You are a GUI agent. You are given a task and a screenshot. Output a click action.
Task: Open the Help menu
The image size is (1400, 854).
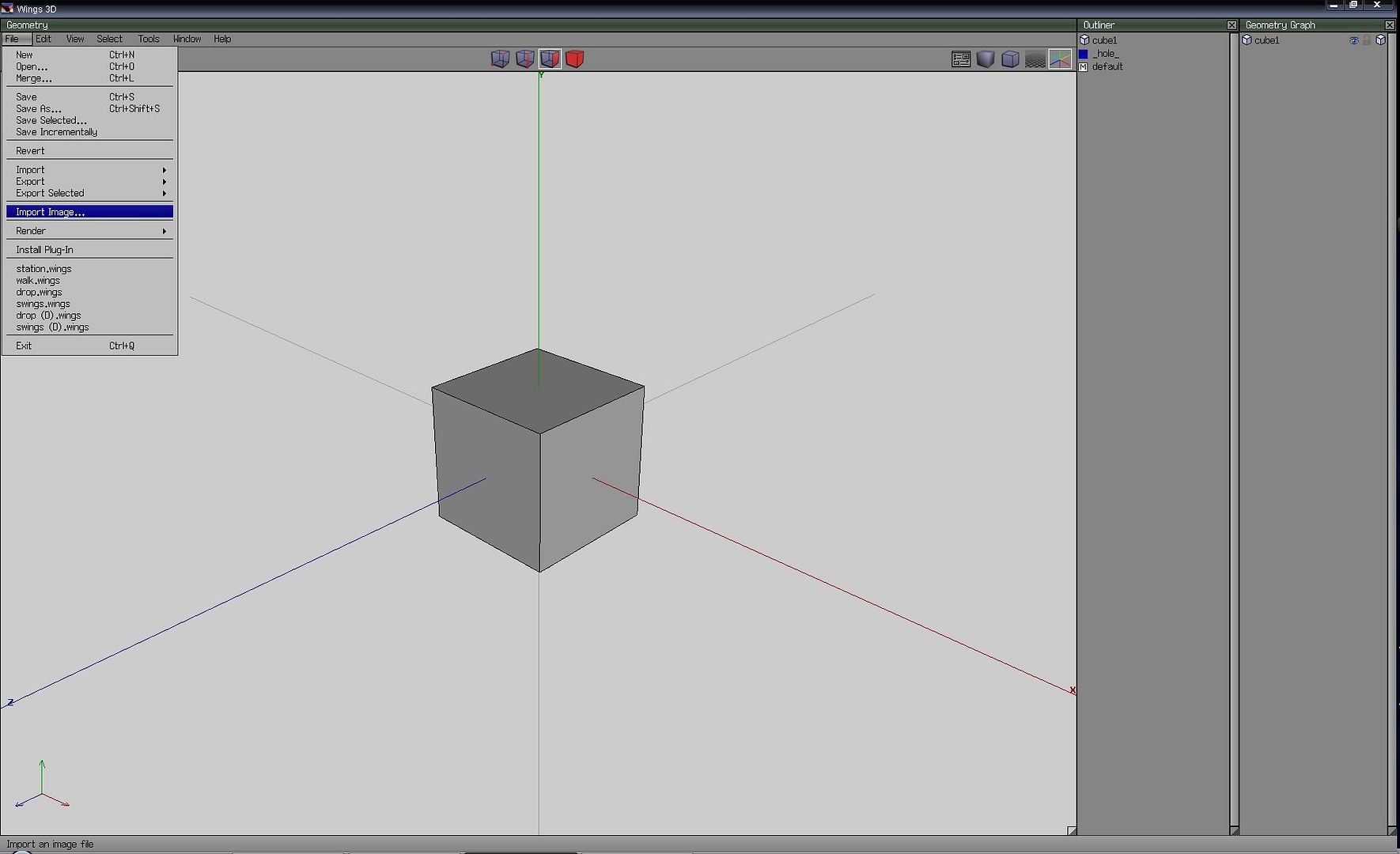point(222,39)
